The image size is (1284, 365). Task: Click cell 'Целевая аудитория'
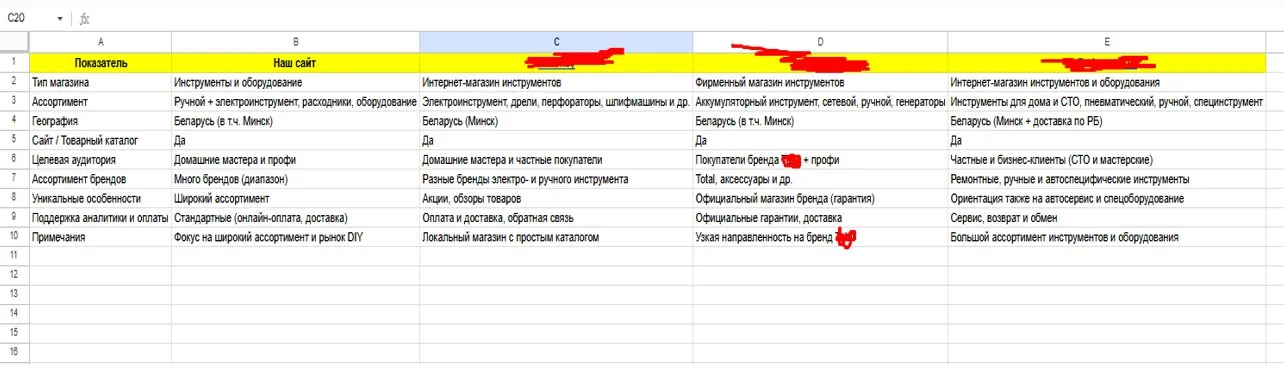pyautogui.click(x=100, y=160)
